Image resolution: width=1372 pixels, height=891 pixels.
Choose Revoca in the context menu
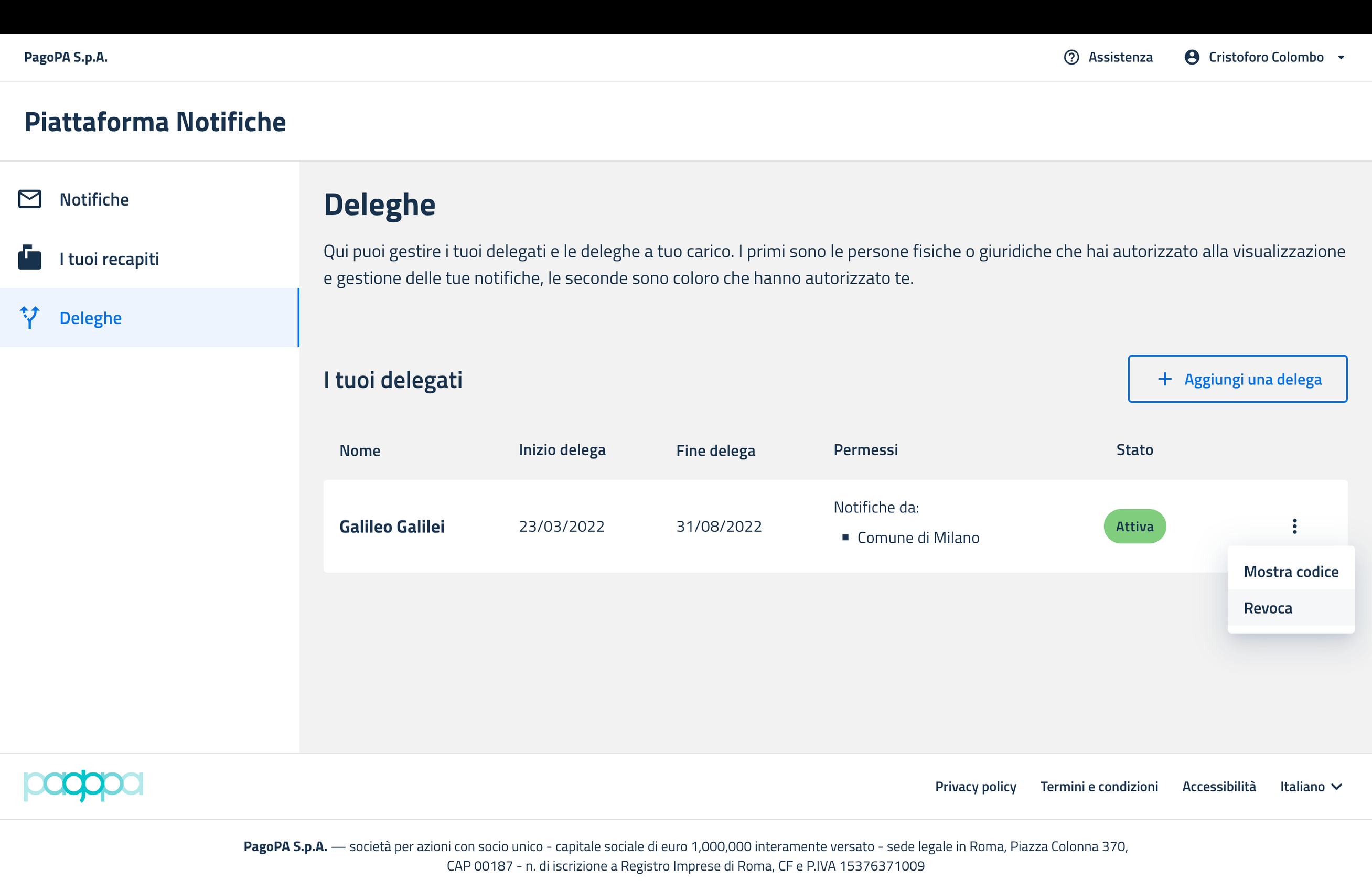[x=1268, y=608]
